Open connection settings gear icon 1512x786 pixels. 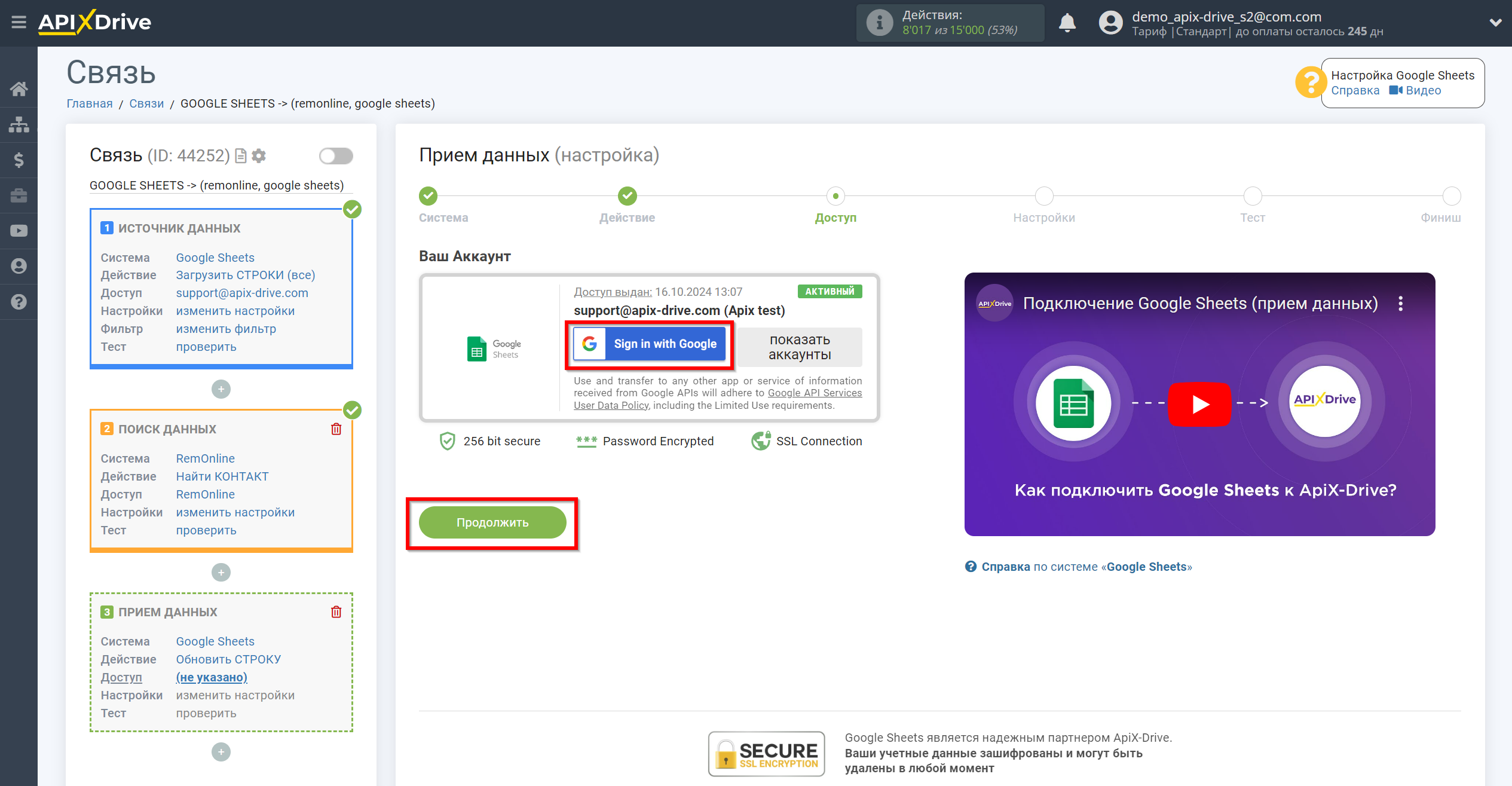[x=259, y=156]
